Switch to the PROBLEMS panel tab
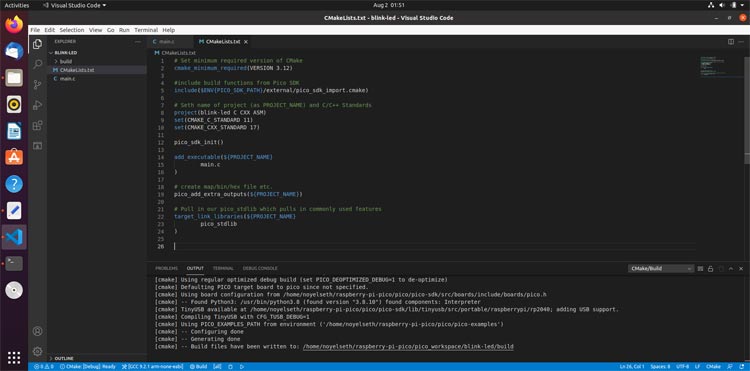 pos(166,268)
